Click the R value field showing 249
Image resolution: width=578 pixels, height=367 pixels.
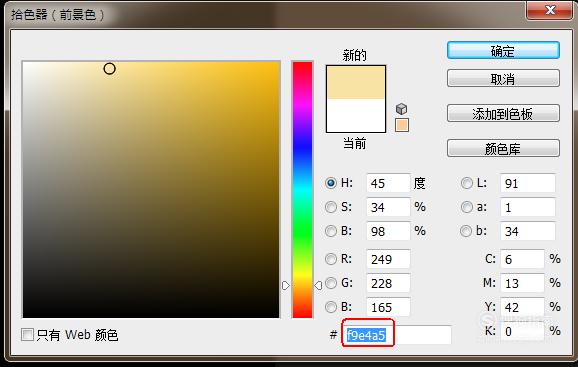pos(388,259)
